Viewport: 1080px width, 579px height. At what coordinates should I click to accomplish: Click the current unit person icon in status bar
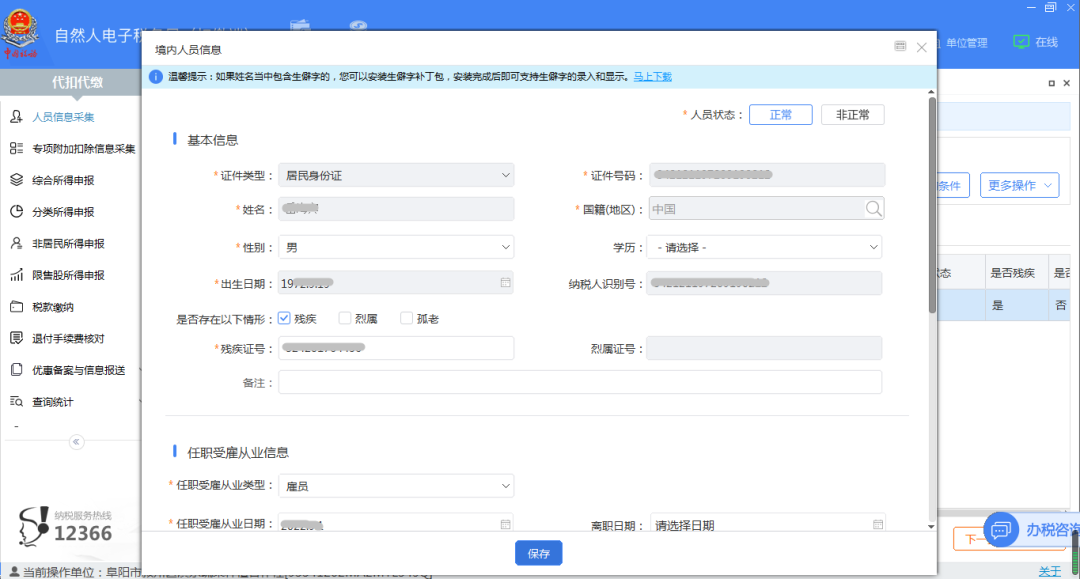pos(14,572)
